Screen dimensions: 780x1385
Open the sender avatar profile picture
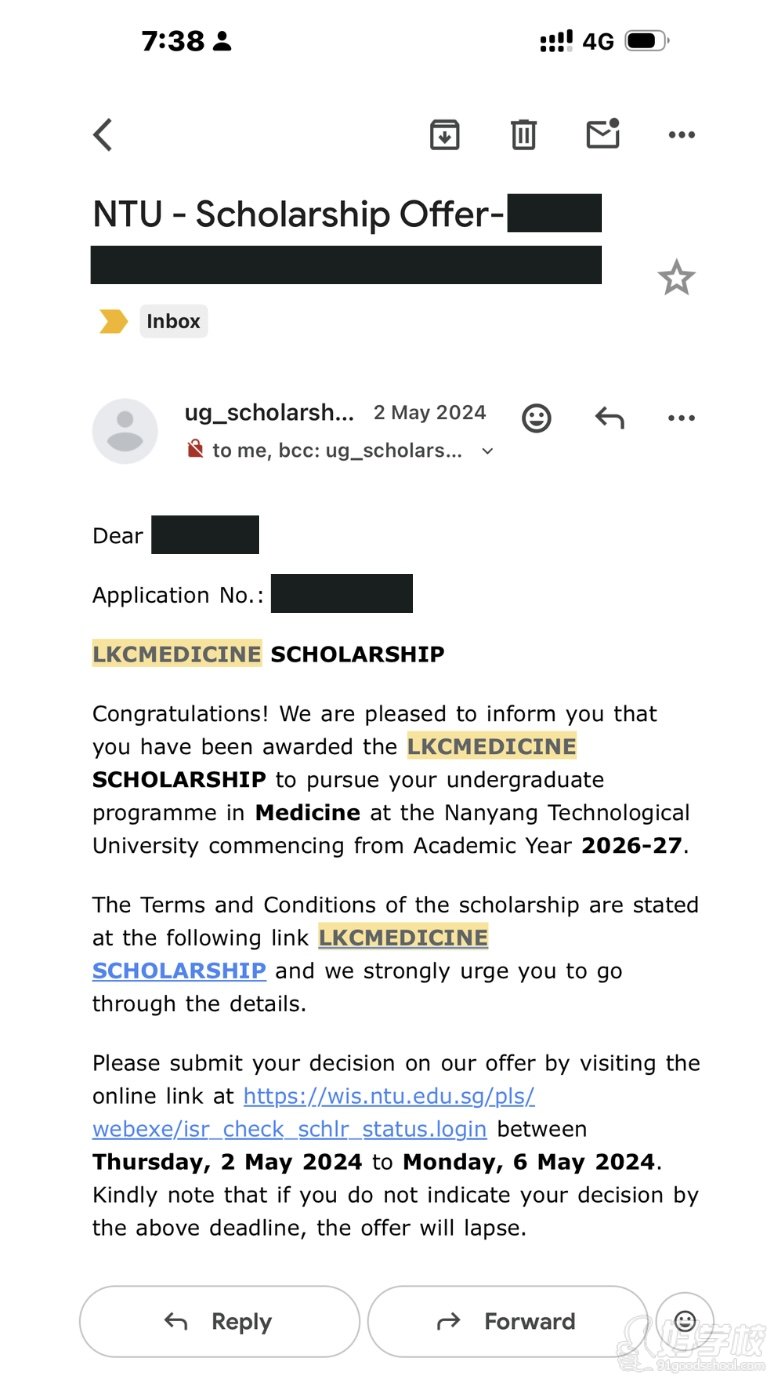[x=125, y=431]
